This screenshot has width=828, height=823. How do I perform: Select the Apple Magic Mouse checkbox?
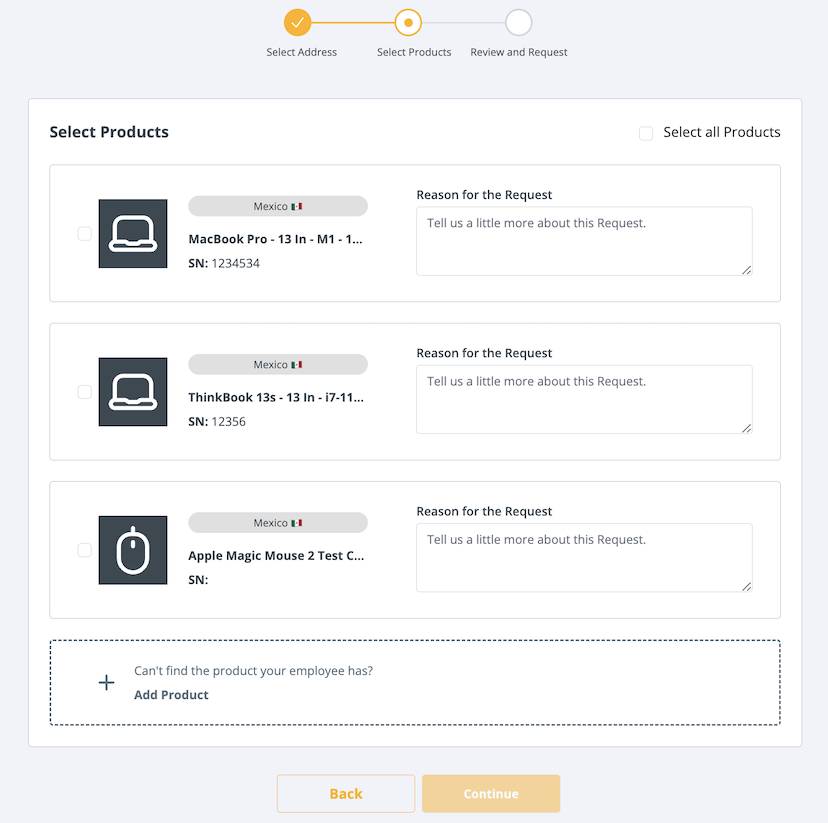pos(85,550)
